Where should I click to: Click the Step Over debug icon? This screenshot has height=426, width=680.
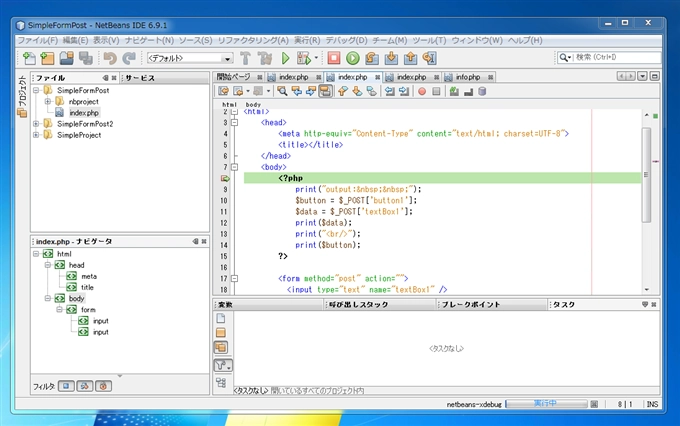pos(372,58)
